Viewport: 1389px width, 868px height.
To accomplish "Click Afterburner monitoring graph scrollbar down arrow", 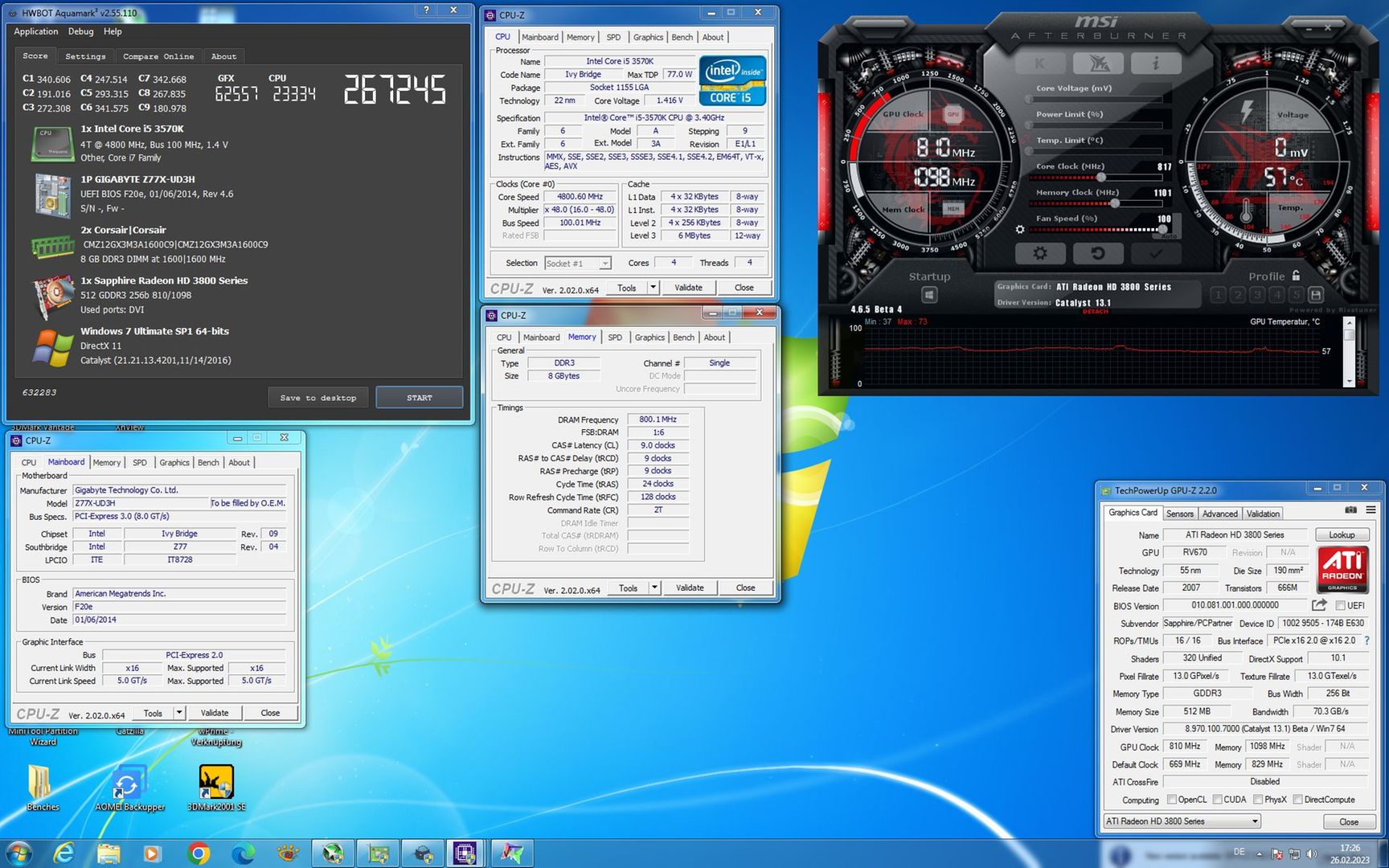I will [x=1350, y=382].
